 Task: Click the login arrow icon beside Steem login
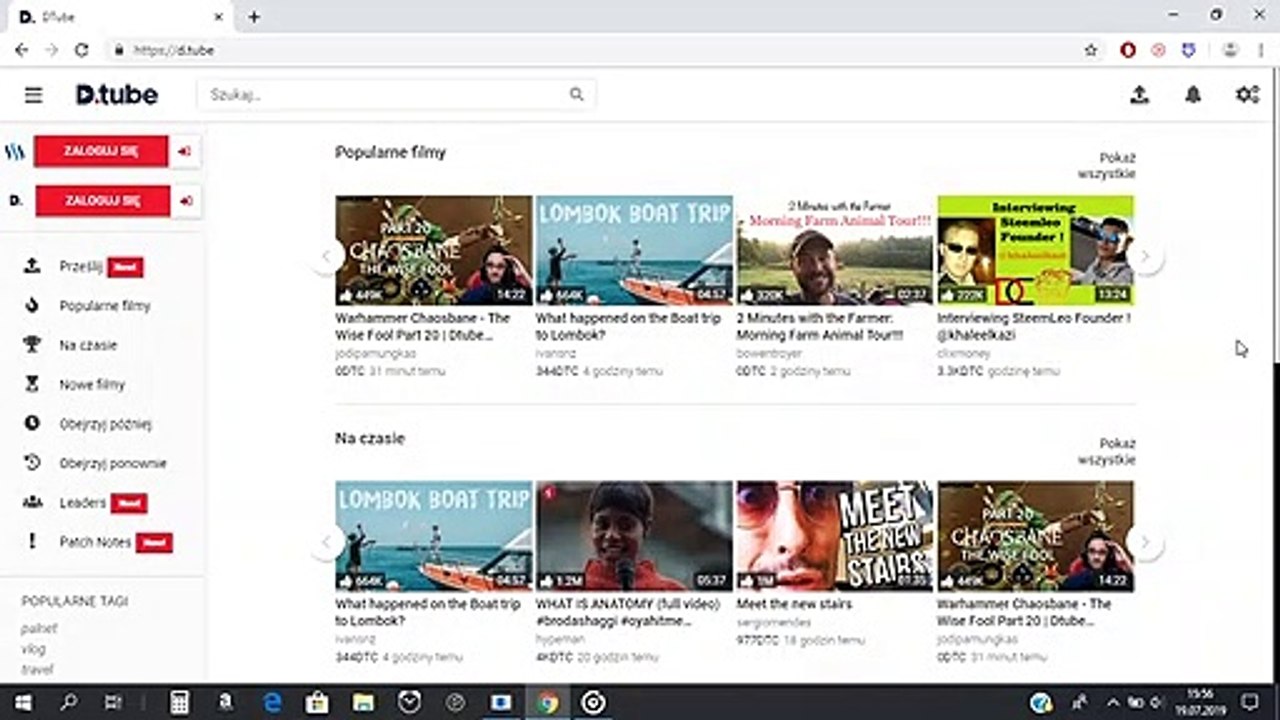(x=185, y=152)
